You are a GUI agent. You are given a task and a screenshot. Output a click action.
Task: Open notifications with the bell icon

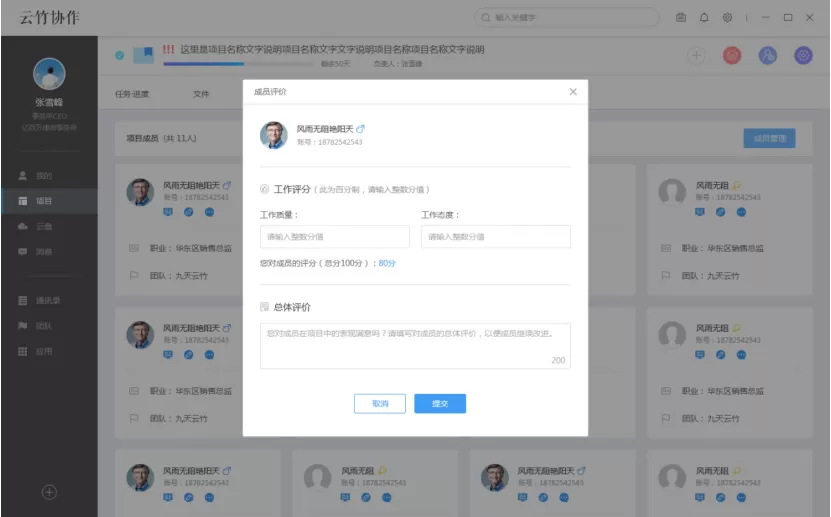click(704, 17)
